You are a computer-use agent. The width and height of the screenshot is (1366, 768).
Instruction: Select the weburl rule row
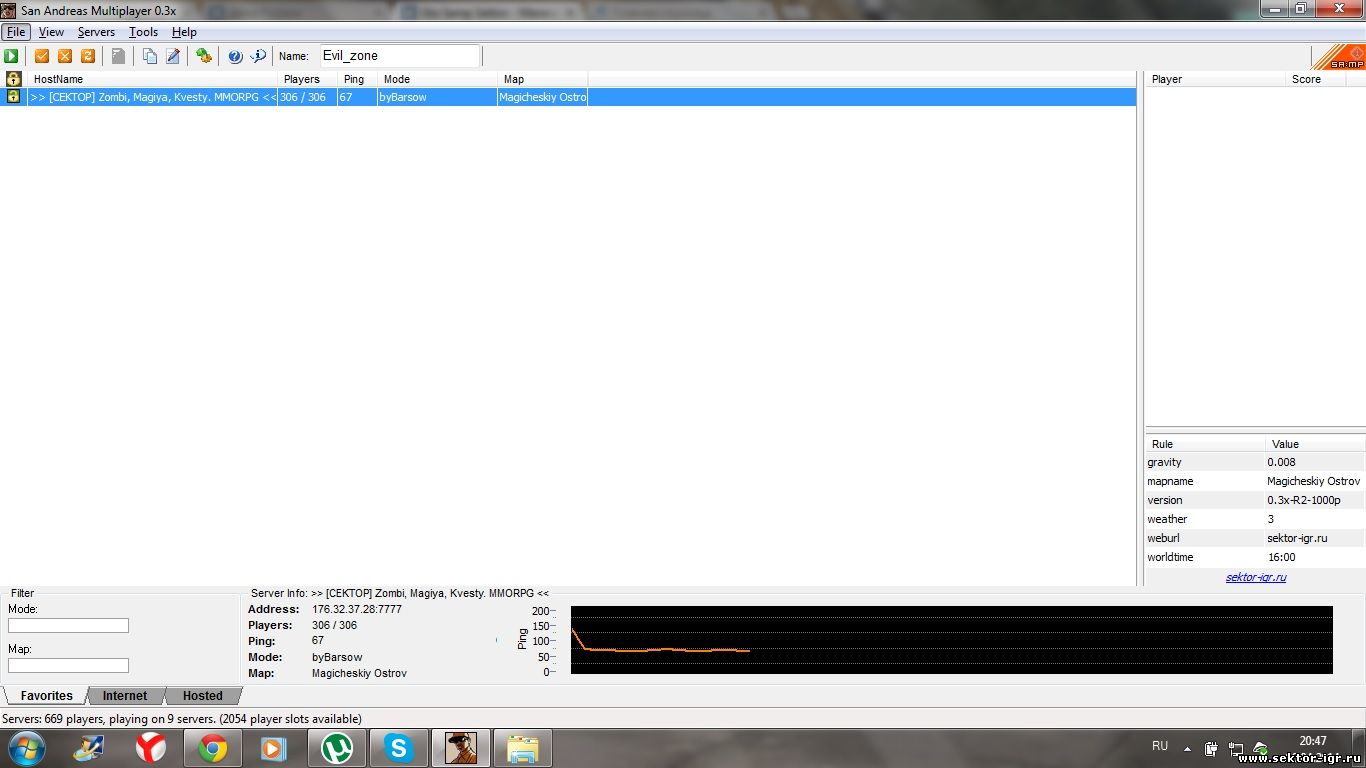[x=1255, y=538]
